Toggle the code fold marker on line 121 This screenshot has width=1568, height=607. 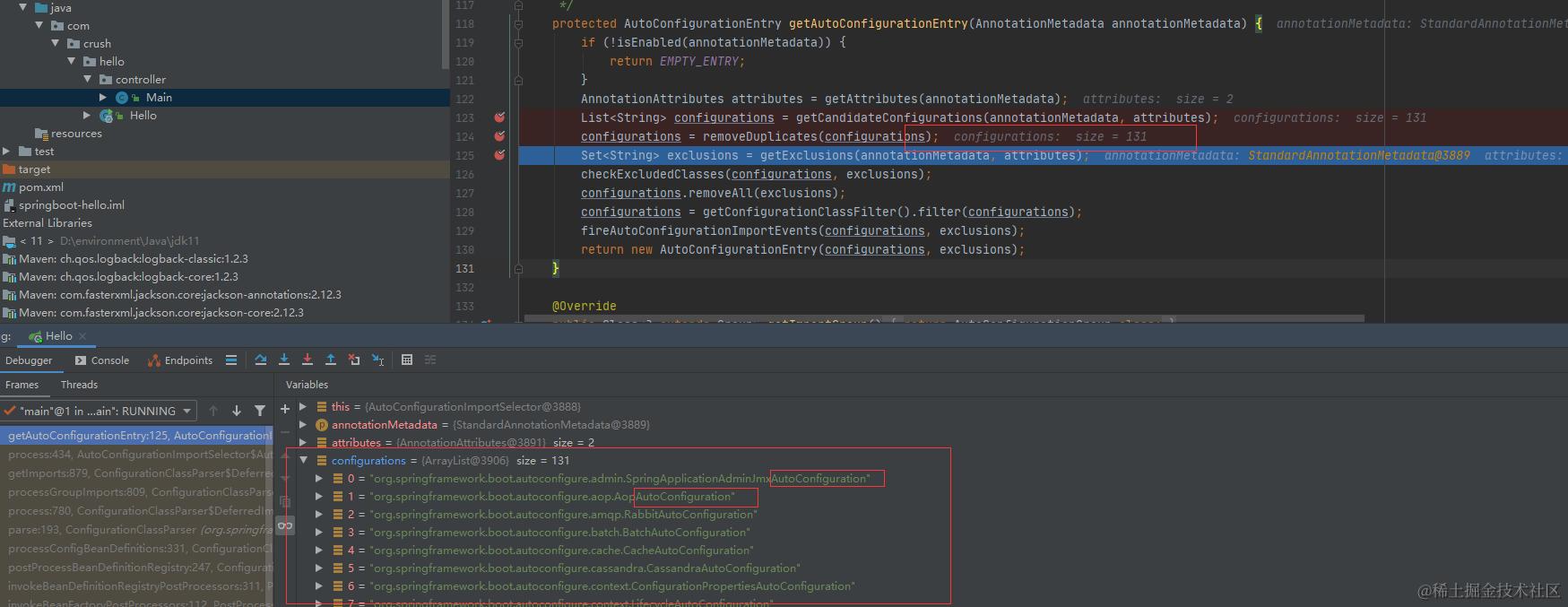518,80
